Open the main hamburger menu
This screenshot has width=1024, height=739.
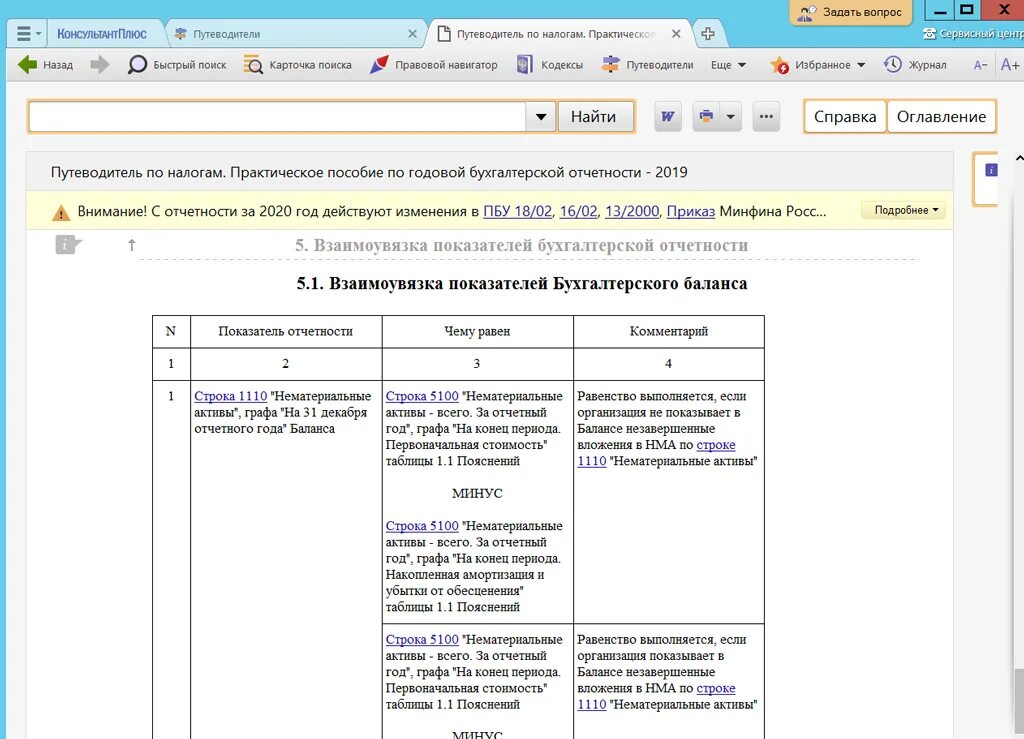[x=24, y=33]
